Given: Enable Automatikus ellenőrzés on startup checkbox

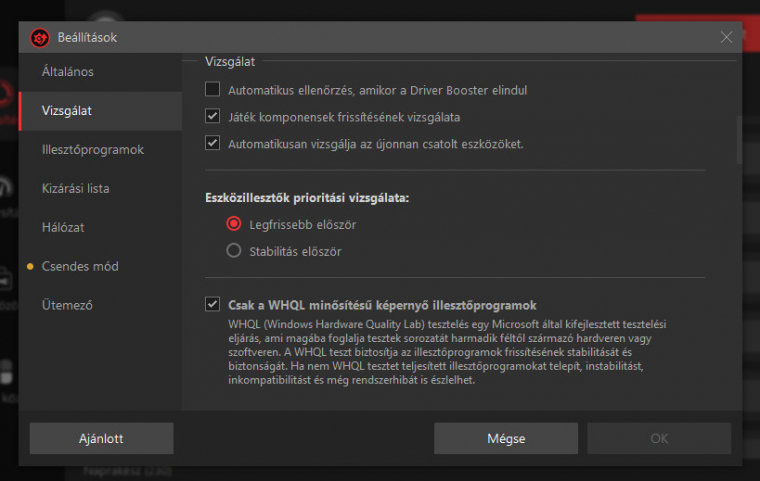Looking at the screenshot, I should tap(212, 89).
